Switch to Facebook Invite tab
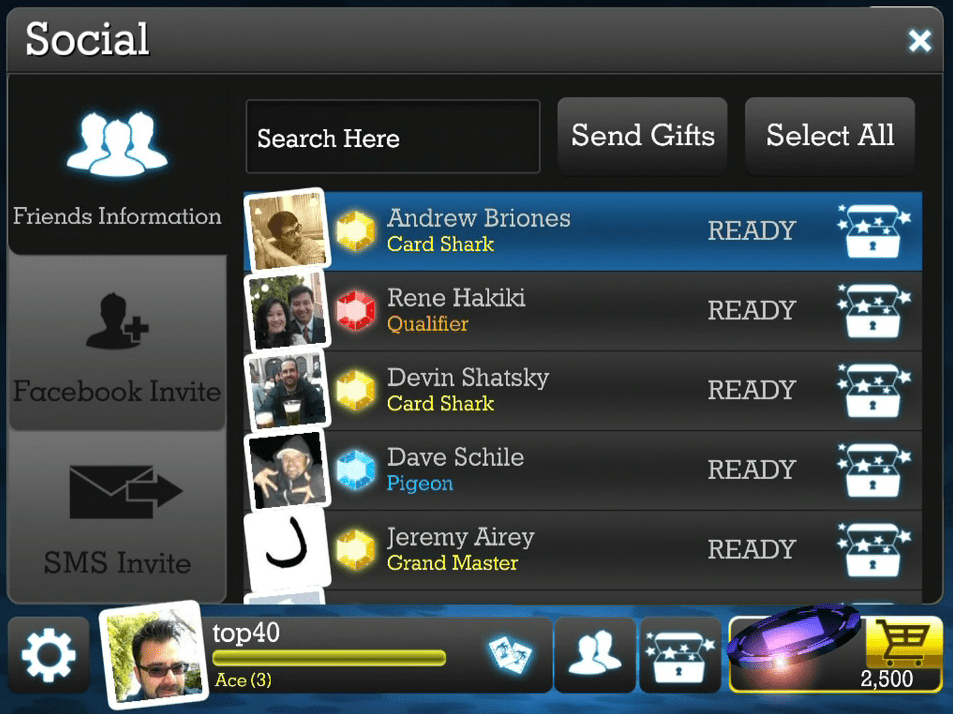Screen dimensions: 953x714 117,343
